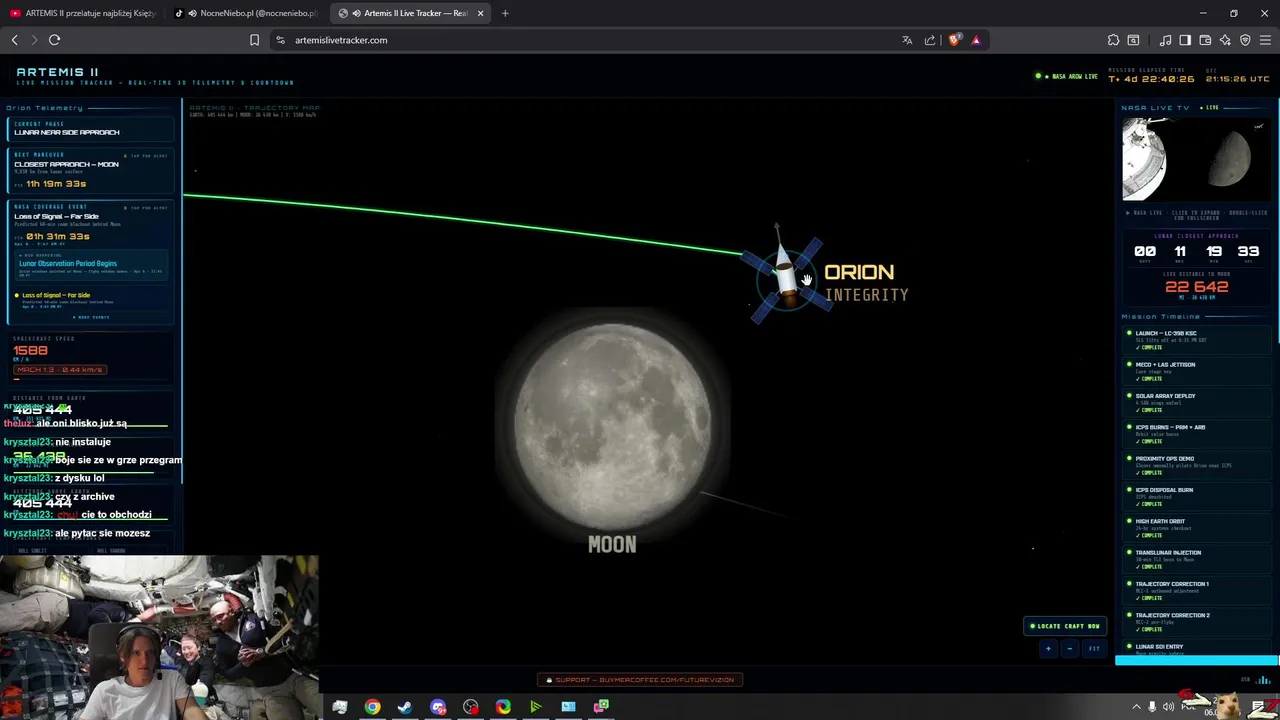This screenshot has height=720, width=1280.
Task: Click the 1588 spacecraft speed value
Action: coord(31,351)
